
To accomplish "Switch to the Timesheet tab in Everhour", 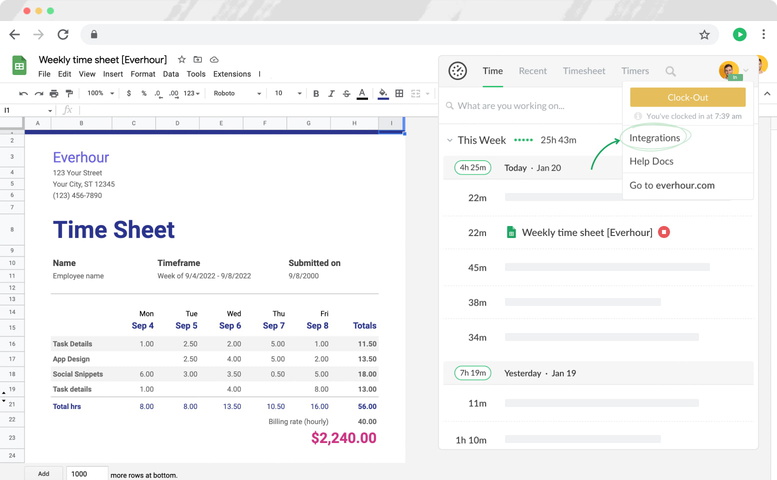I will coord(584,71).
